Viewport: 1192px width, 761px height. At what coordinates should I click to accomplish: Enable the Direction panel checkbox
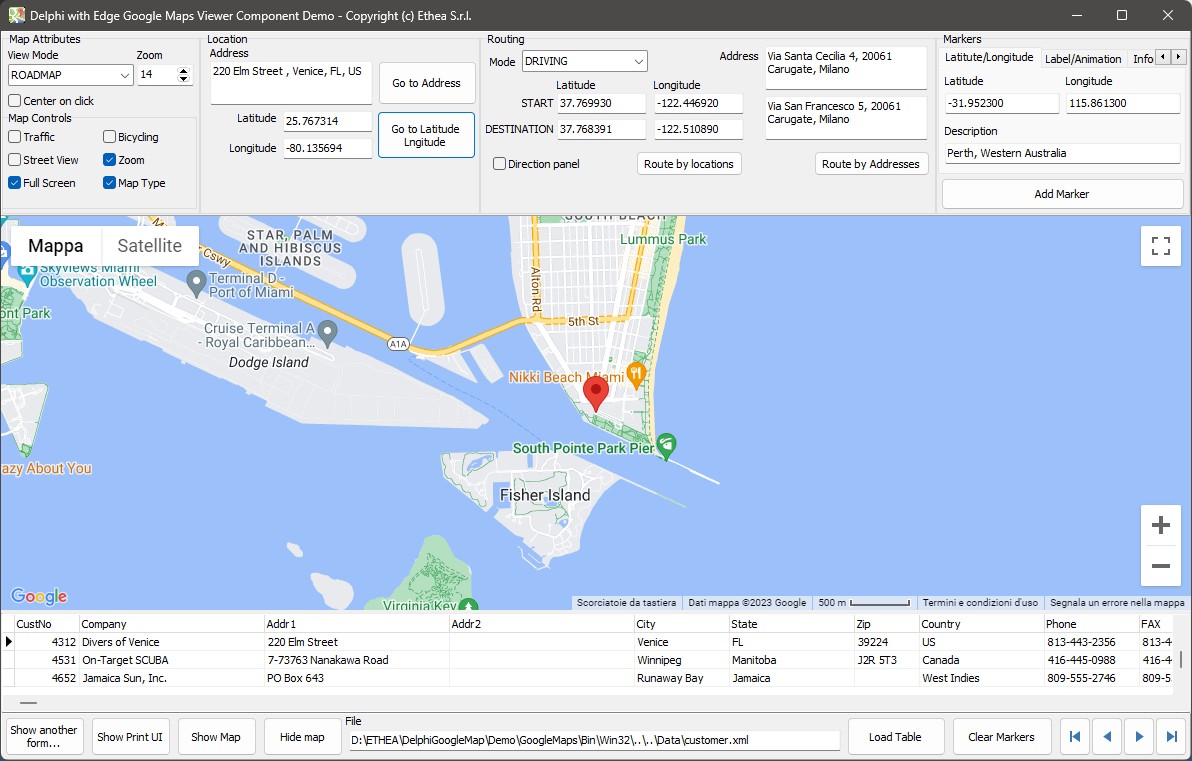coord(499,163)
